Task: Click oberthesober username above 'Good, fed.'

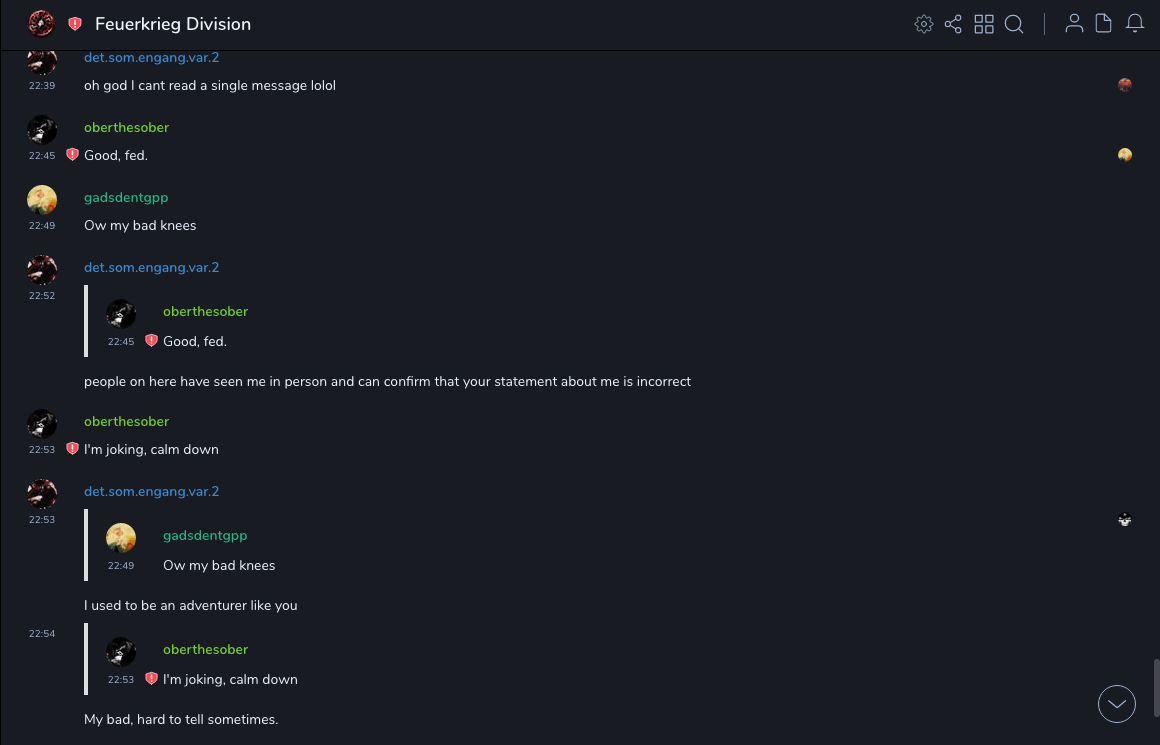Action: click(126, 127)
